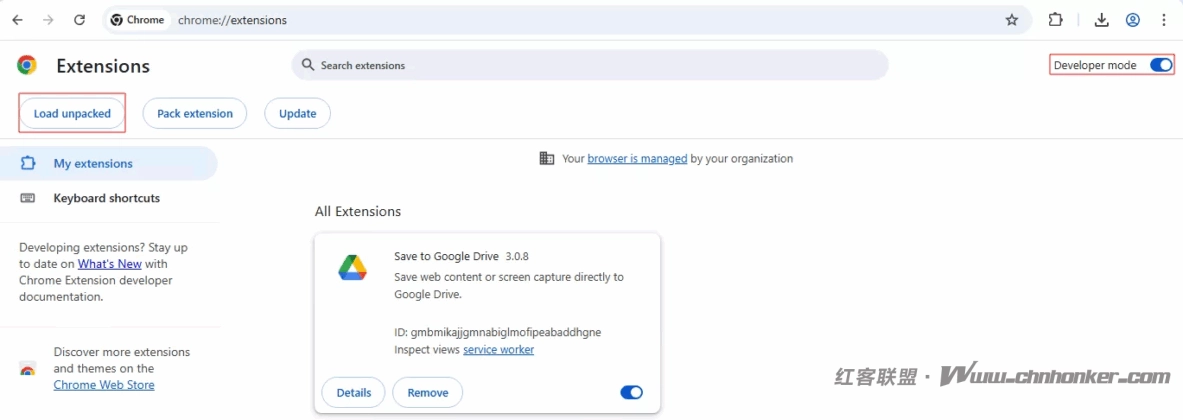
Task: Click the Pack extension button
Action: (195, 114)
